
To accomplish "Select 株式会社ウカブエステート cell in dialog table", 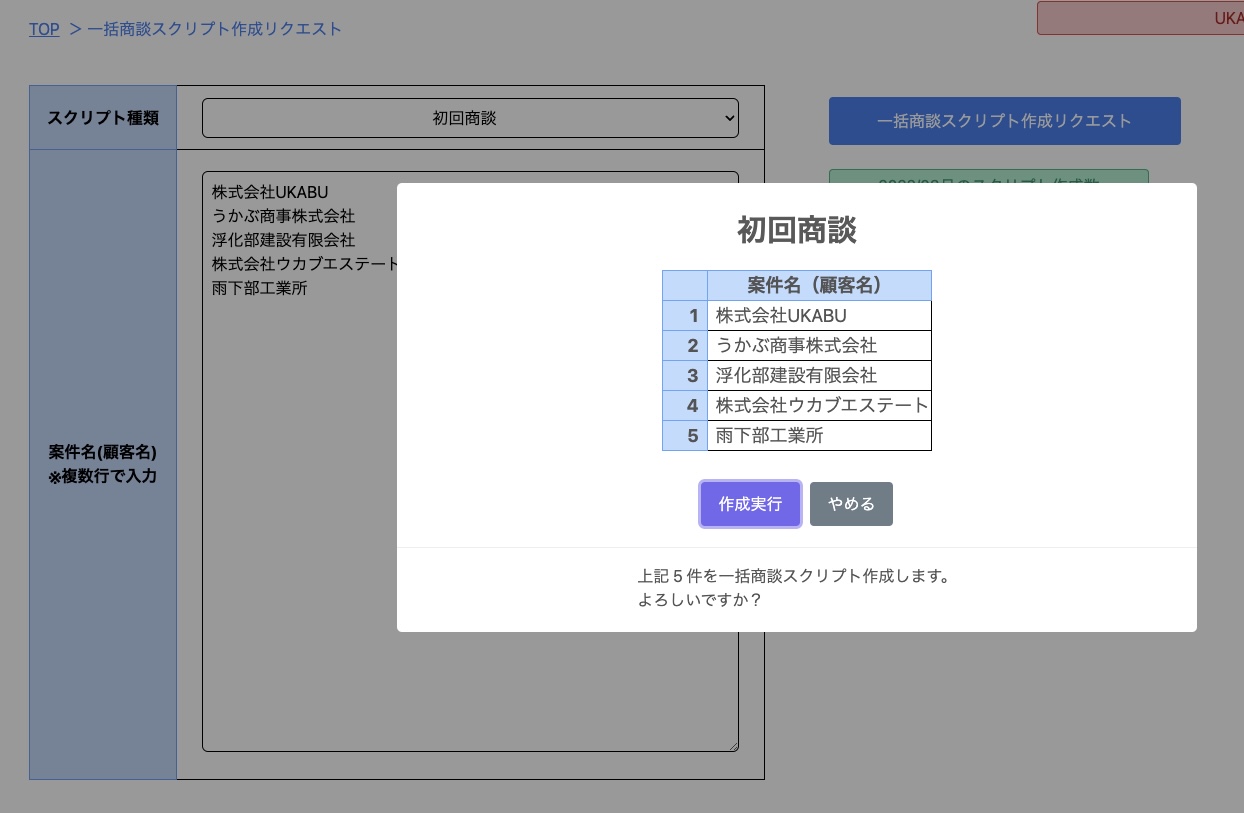I will point(819,406).
